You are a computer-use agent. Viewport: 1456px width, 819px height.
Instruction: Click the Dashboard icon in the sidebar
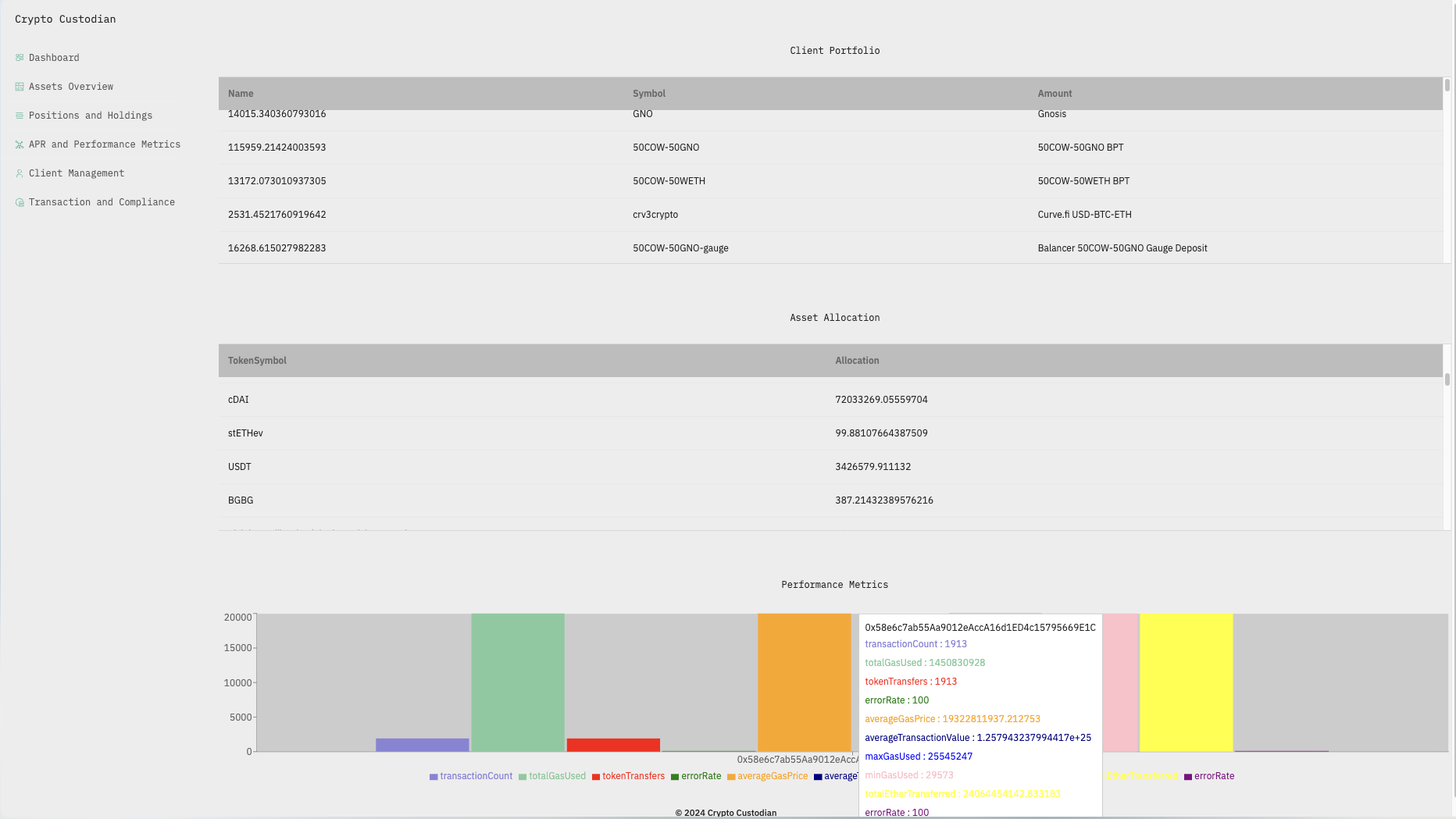pyautogui.click(x=20, y=58)
